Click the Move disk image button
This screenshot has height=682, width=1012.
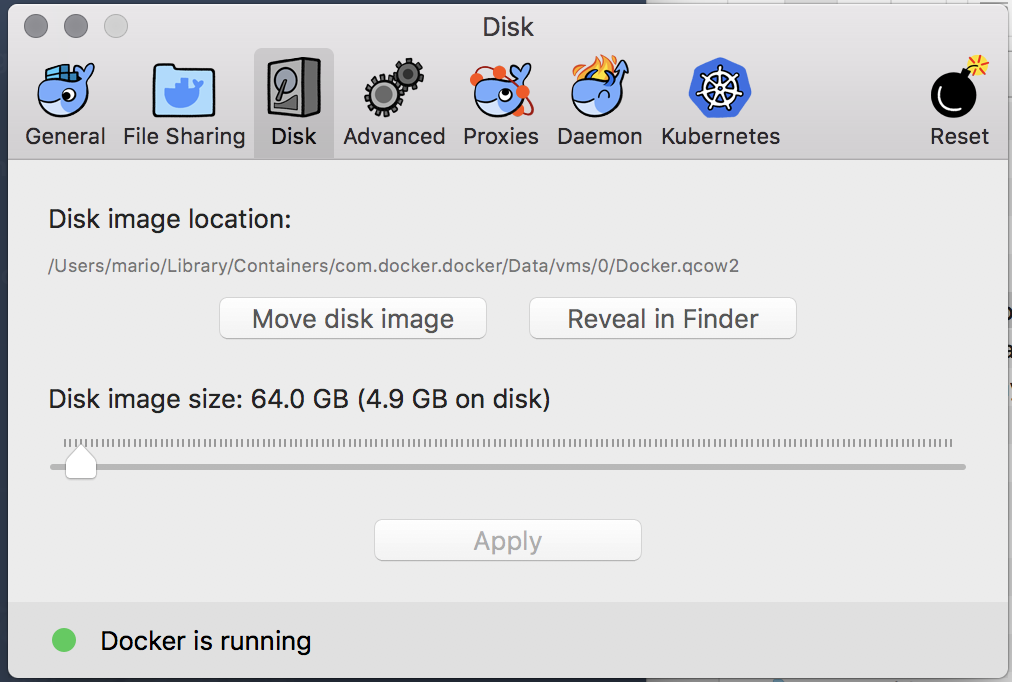tap(352, 318)
